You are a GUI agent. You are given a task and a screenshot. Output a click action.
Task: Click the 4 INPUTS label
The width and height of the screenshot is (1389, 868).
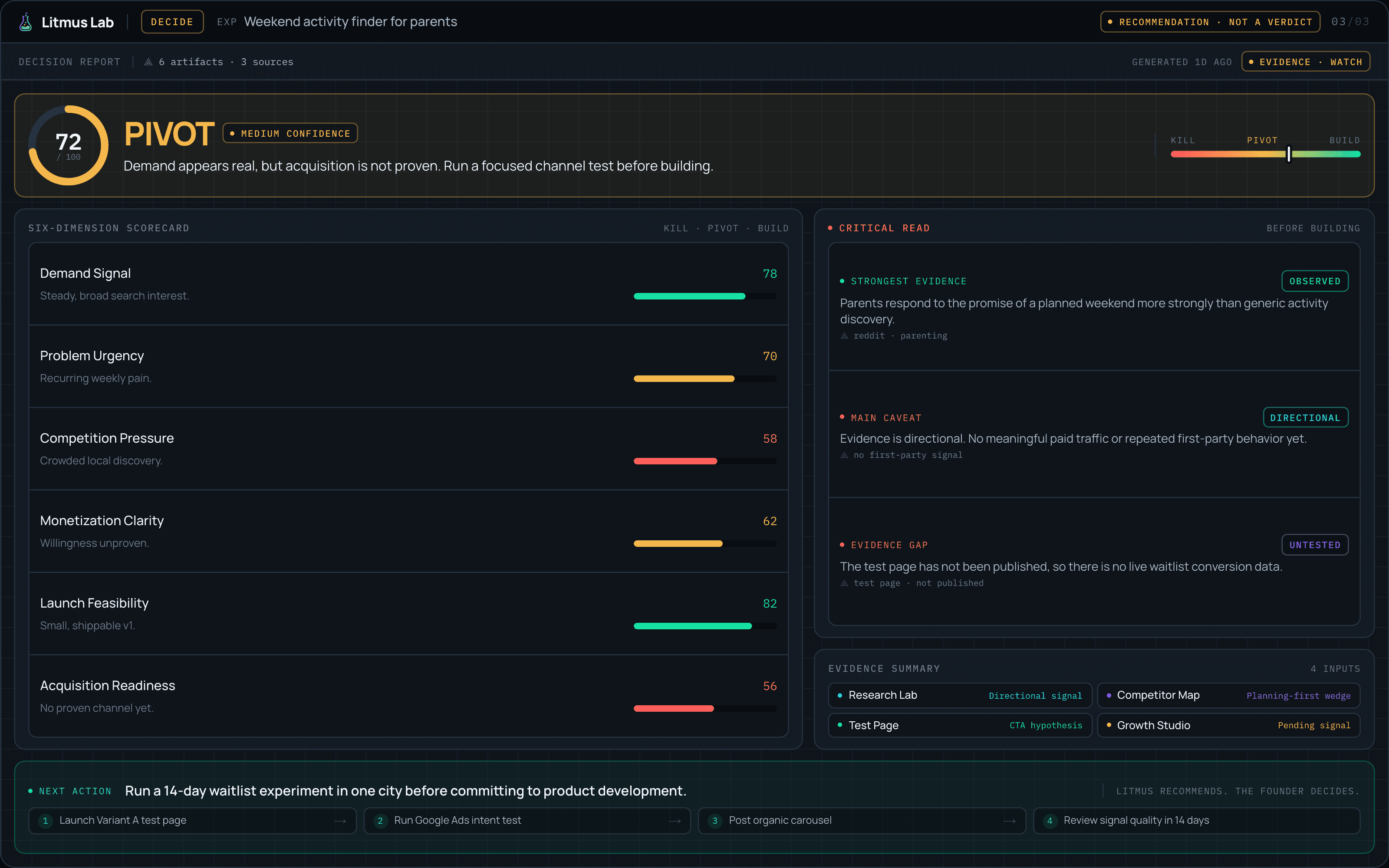point(1335,669)
